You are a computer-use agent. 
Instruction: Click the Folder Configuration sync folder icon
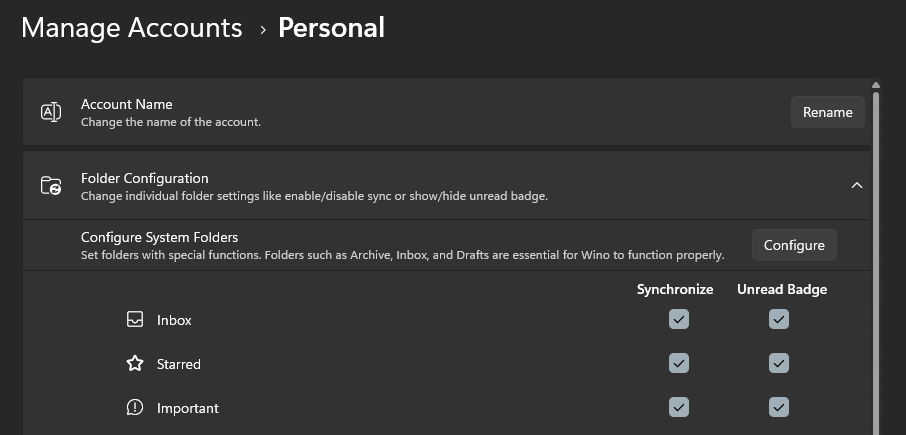(51, 185)
